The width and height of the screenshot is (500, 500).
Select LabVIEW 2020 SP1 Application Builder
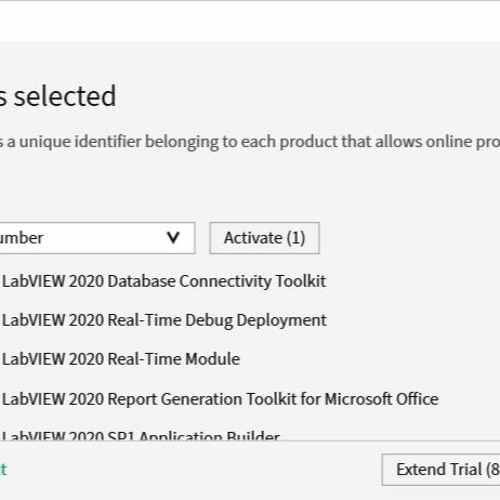pyautogui.click(x=141, y=435)
